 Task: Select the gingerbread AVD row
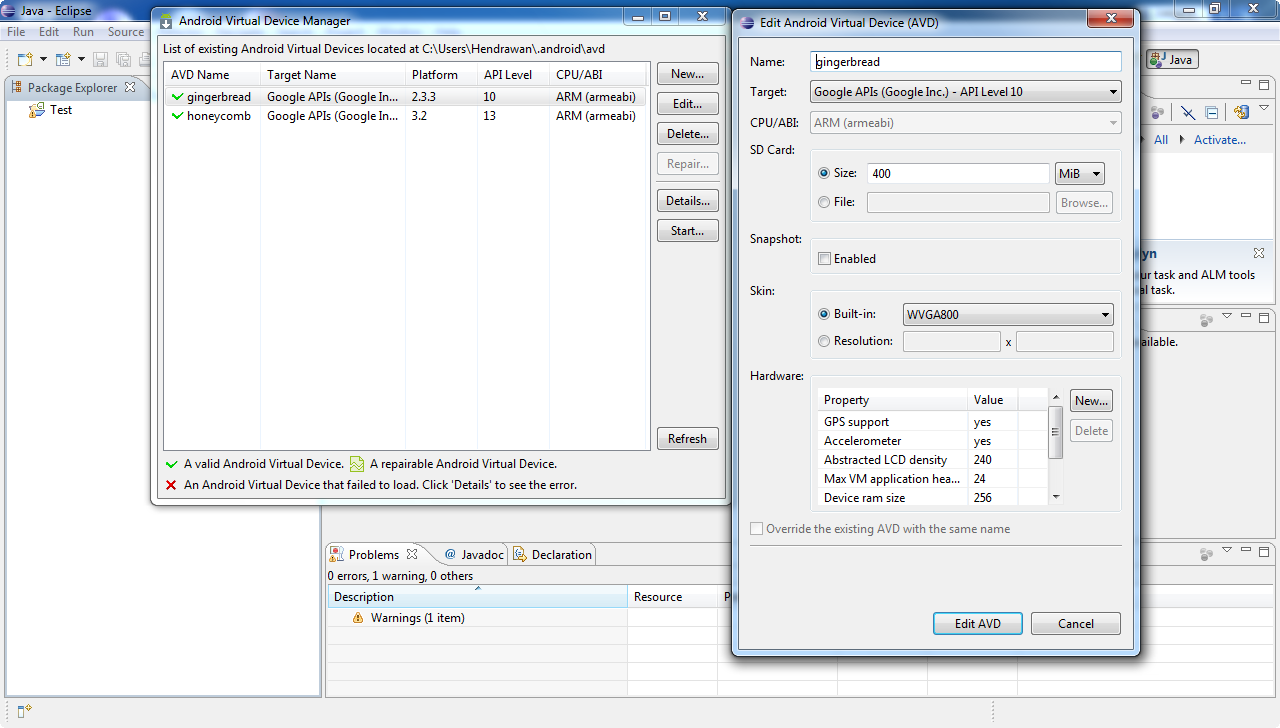405,97
